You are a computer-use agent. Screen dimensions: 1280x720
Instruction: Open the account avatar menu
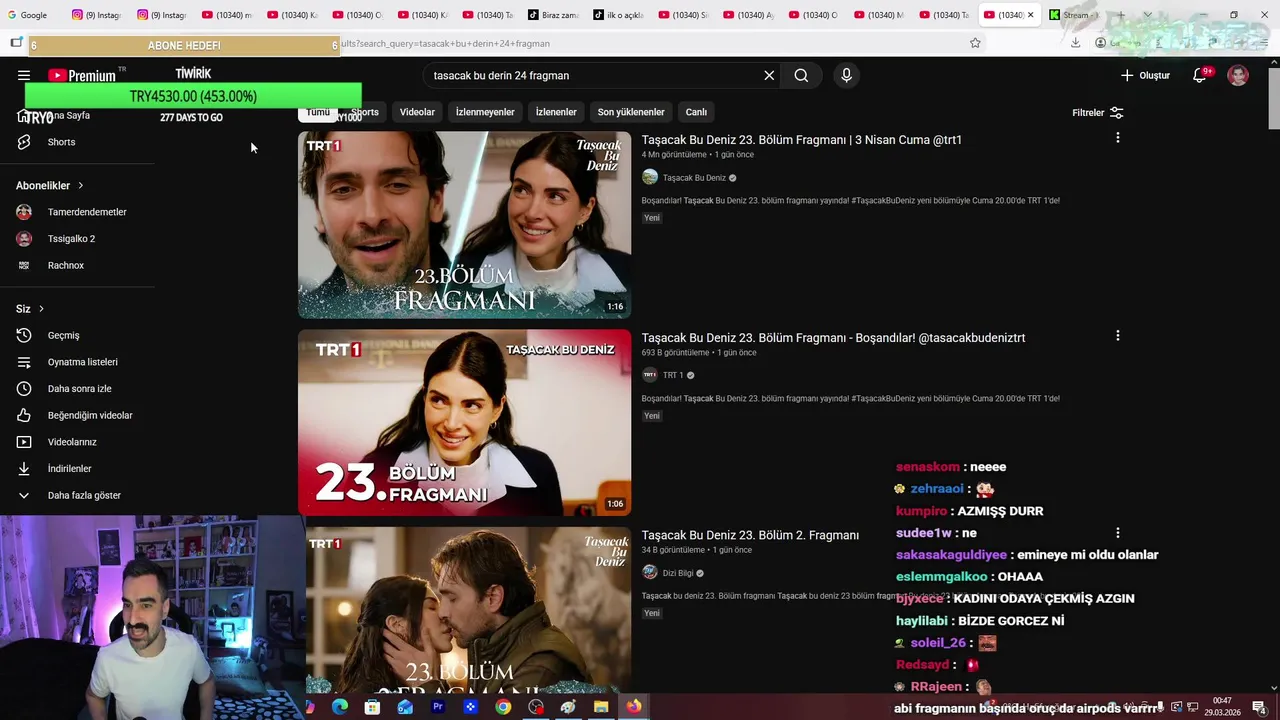point(1238,75)
